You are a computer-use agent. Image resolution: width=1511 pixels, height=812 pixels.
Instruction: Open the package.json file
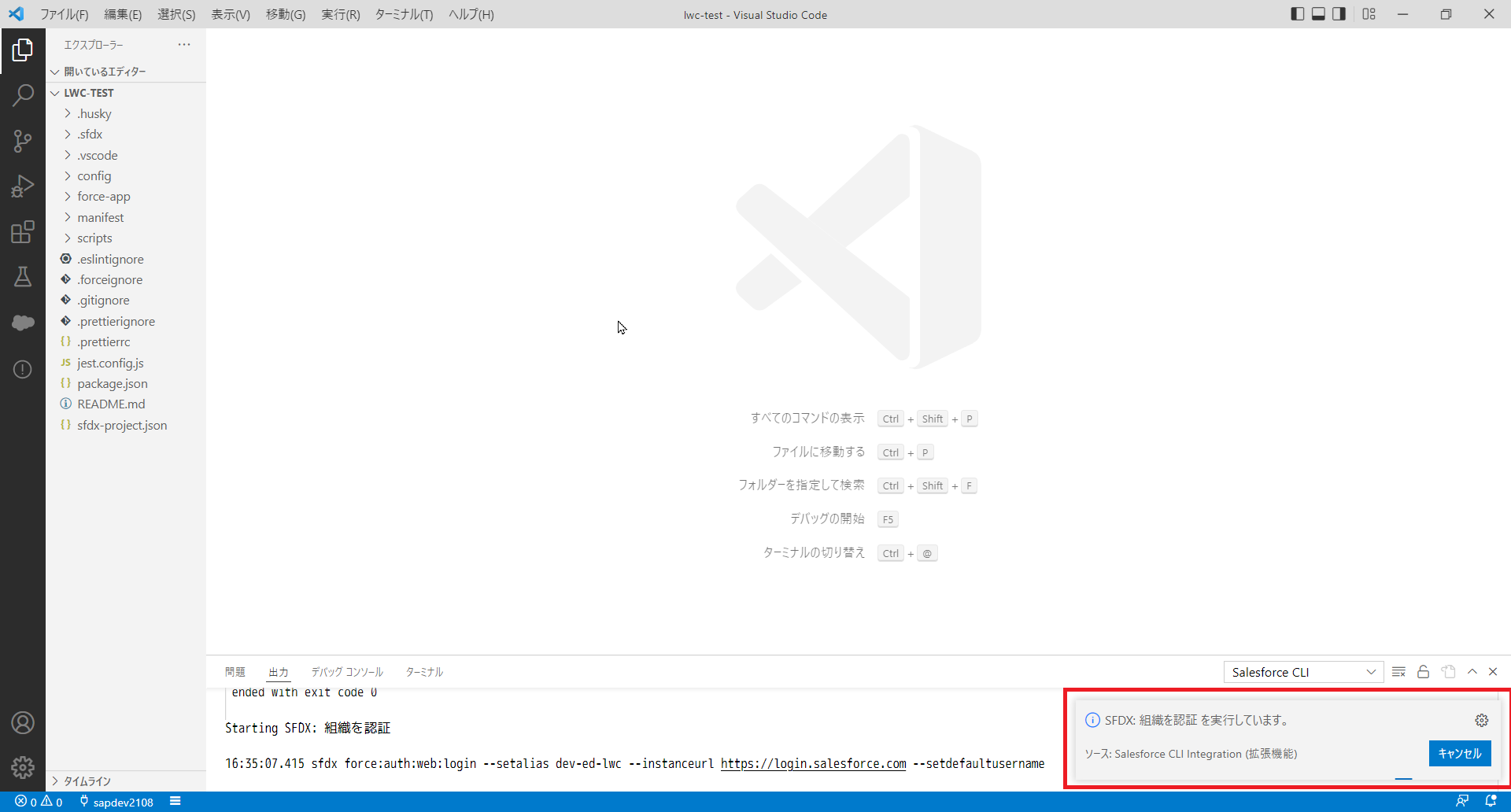coord(126,384)
